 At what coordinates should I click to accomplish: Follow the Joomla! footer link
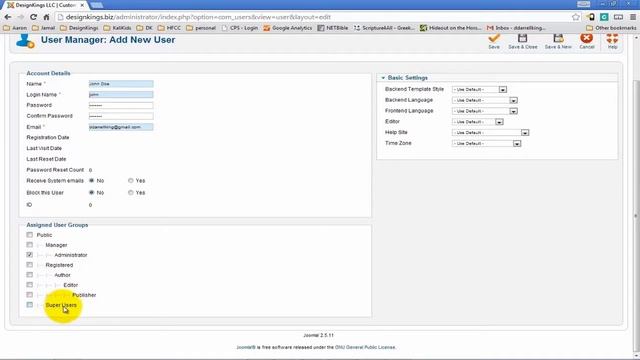(x=246, y=347)
